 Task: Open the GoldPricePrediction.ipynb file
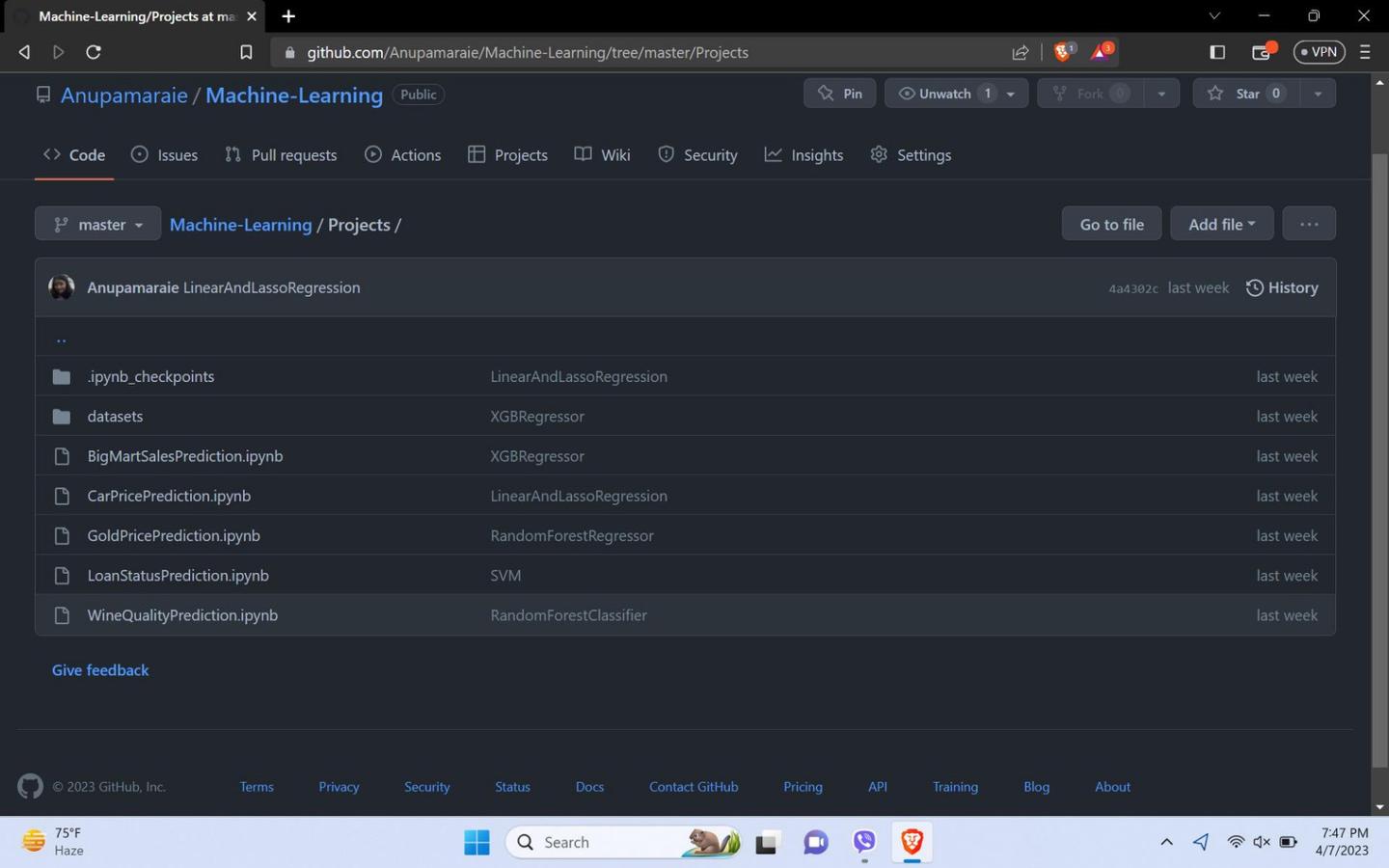[x=174, y=535]
